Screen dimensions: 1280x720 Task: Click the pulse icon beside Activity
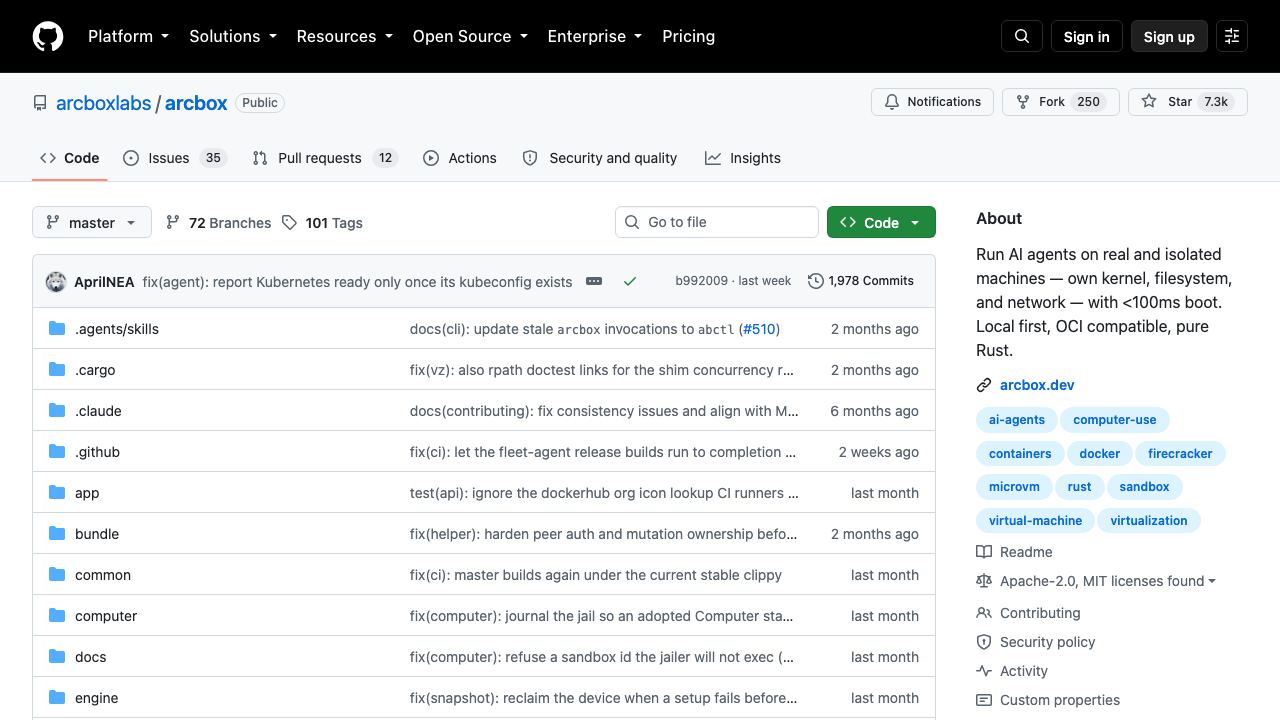[x=984, y=671]
